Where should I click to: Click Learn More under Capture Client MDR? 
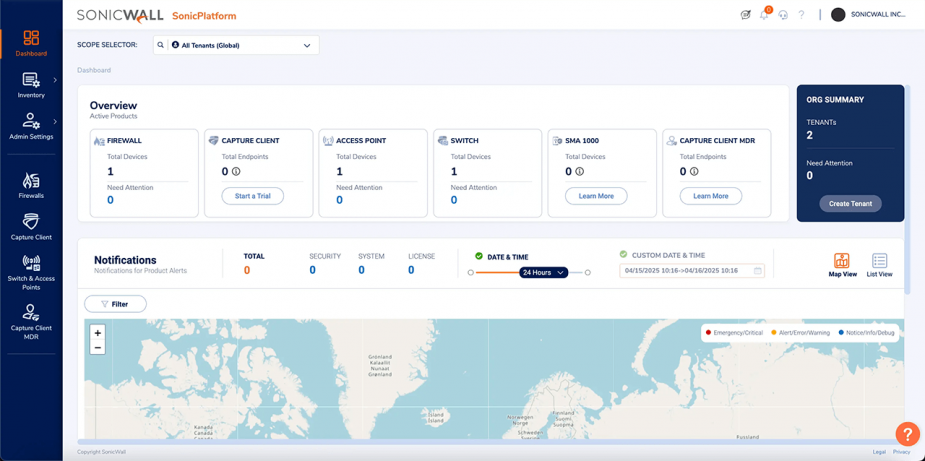(x=710, y=196)
